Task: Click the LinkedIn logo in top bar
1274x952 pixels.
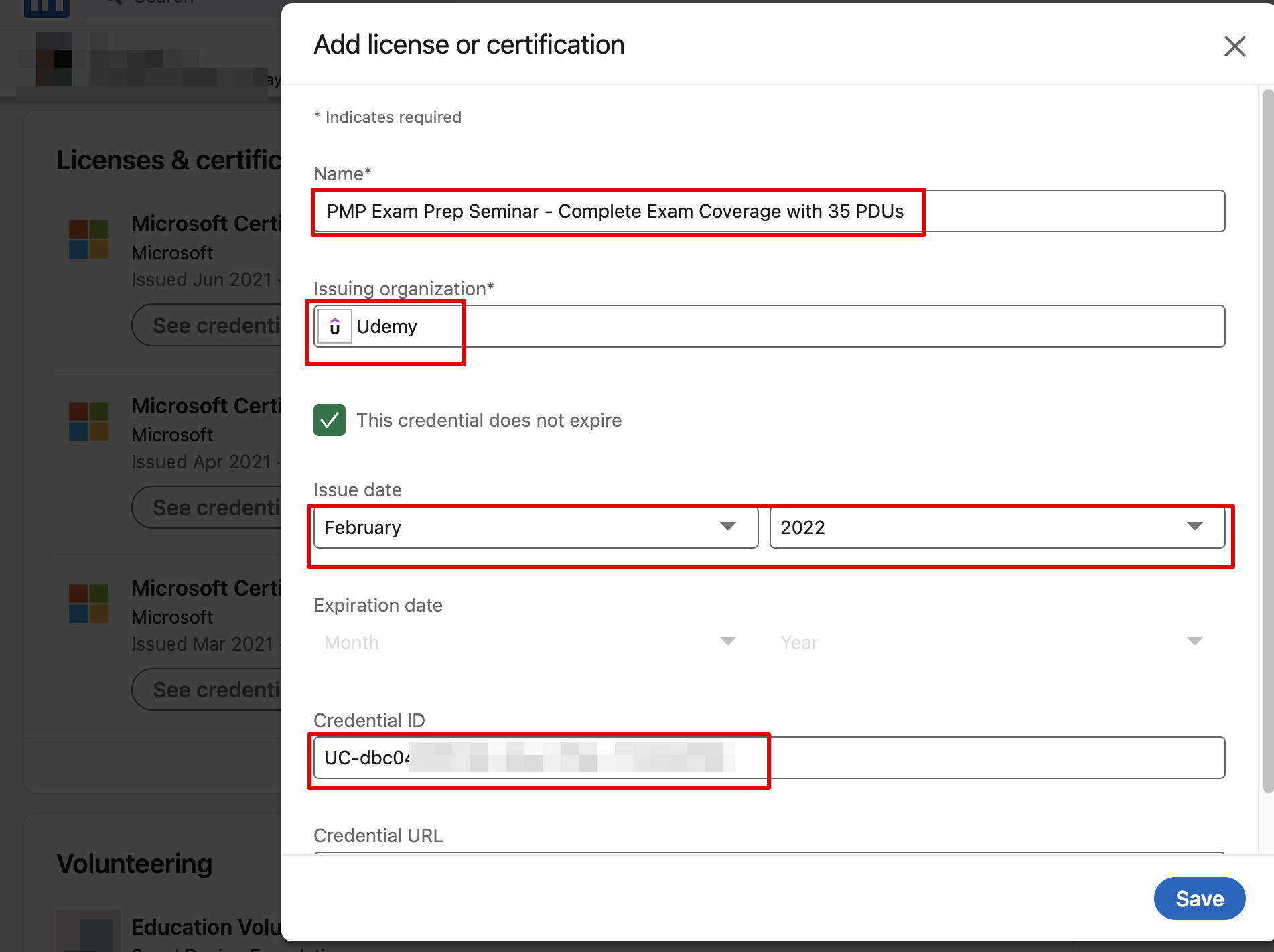Action: (47, 8)
